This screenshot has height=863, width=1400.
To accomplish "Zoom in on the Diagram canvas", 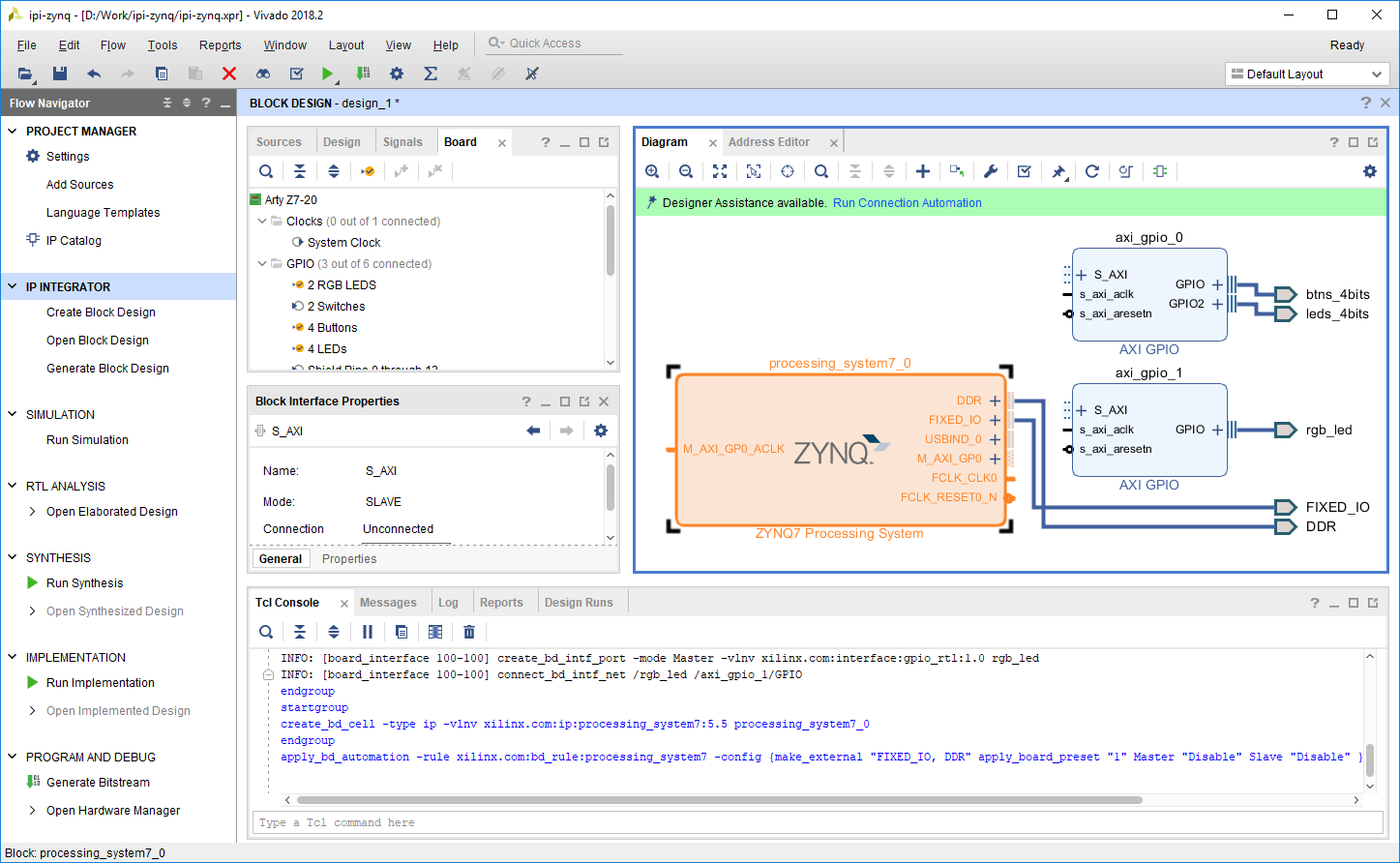I will [x=652, y=171].
